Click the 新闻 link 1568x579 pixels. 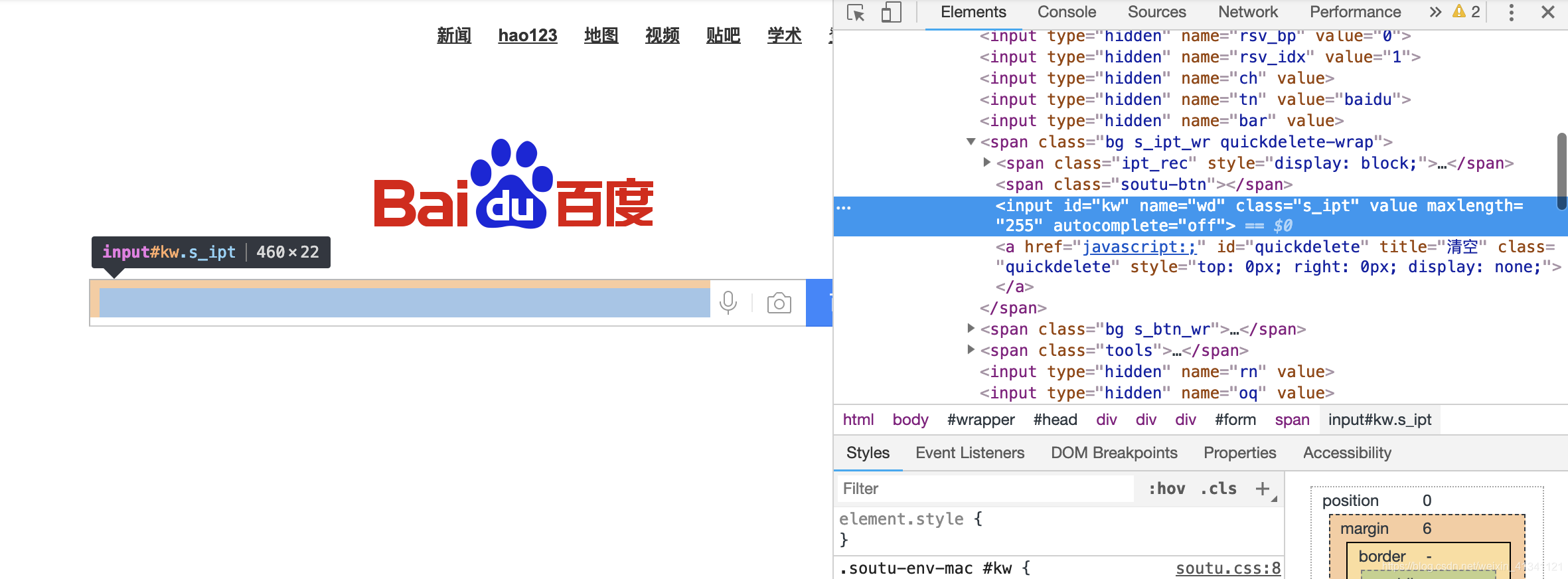[x=454, y=35]
